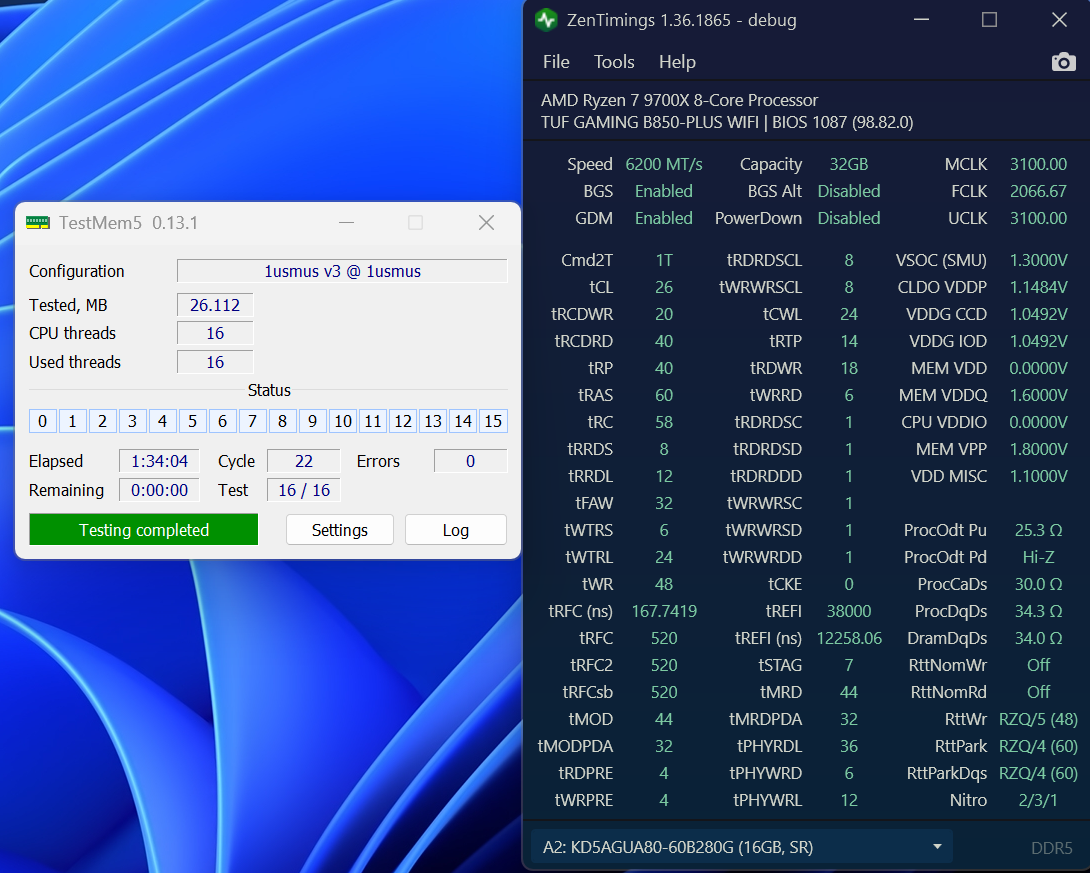
Task: Close the ZenTimings window
Action: (x=1059, y=19)
